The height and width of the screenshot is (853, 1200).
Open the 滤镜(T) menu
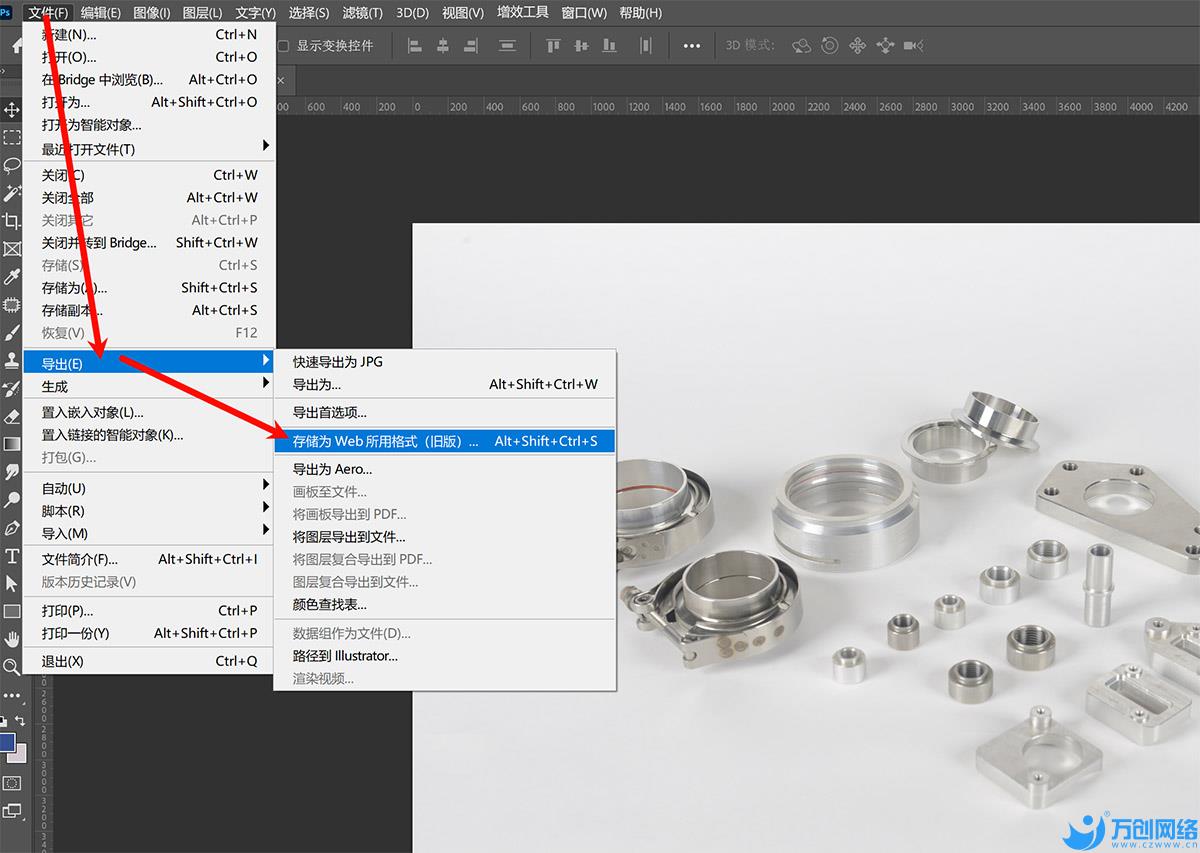point(362,13)
